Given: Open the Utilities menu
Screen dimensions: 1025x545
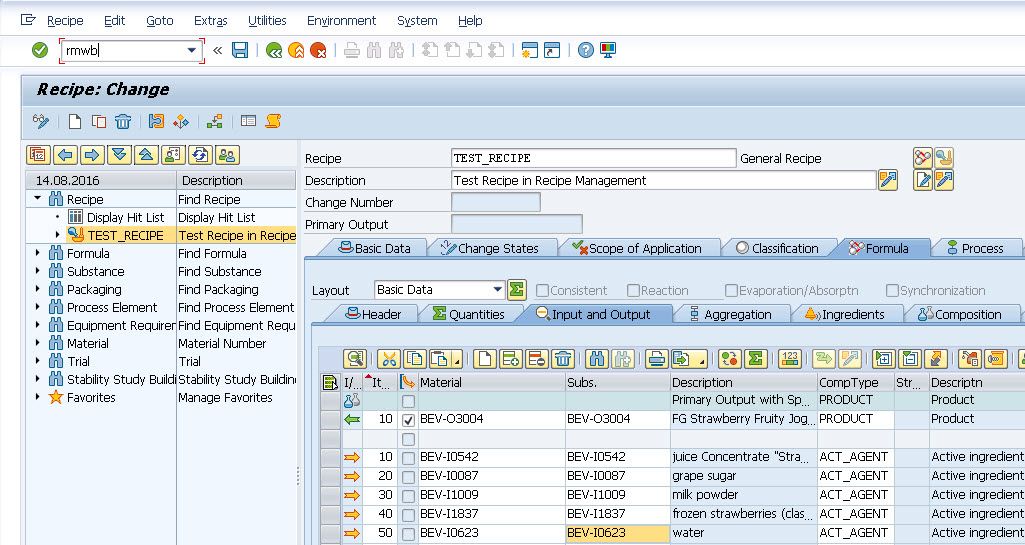Looking at the screenshot, I should (267, 20).
